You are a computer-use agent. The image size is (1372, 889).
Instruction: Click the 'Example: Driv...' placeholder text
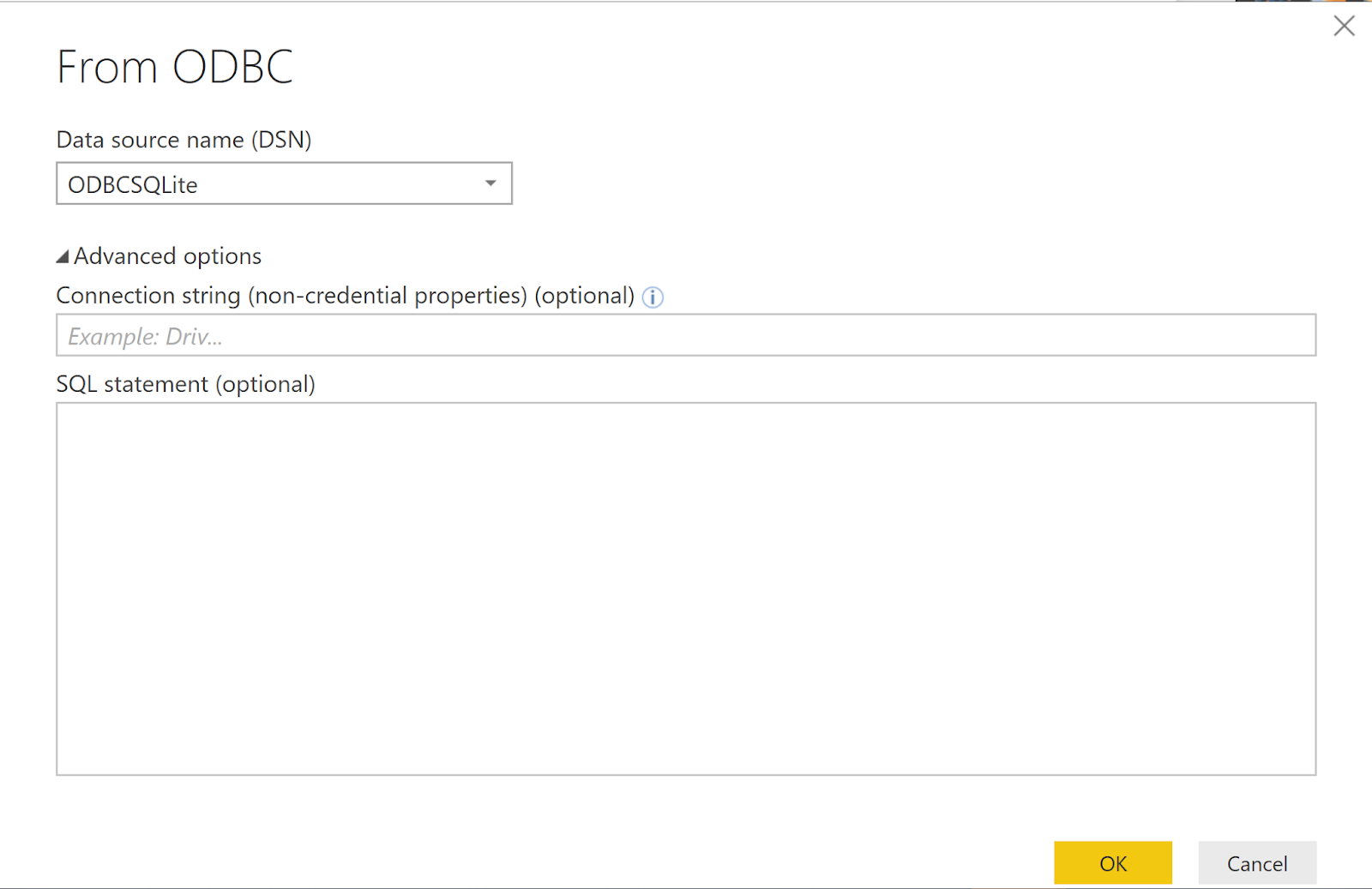tap(145, 337)
